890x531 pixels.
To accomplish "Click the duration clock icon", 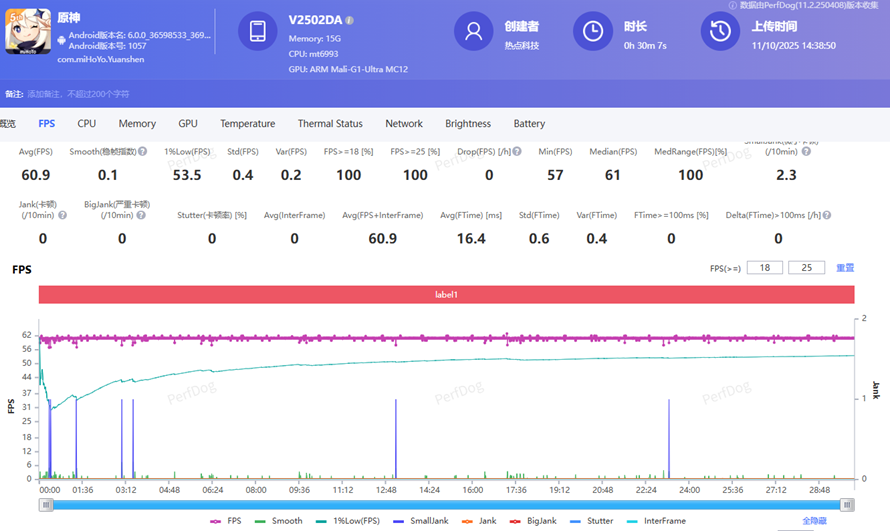I will coord(593,31).
